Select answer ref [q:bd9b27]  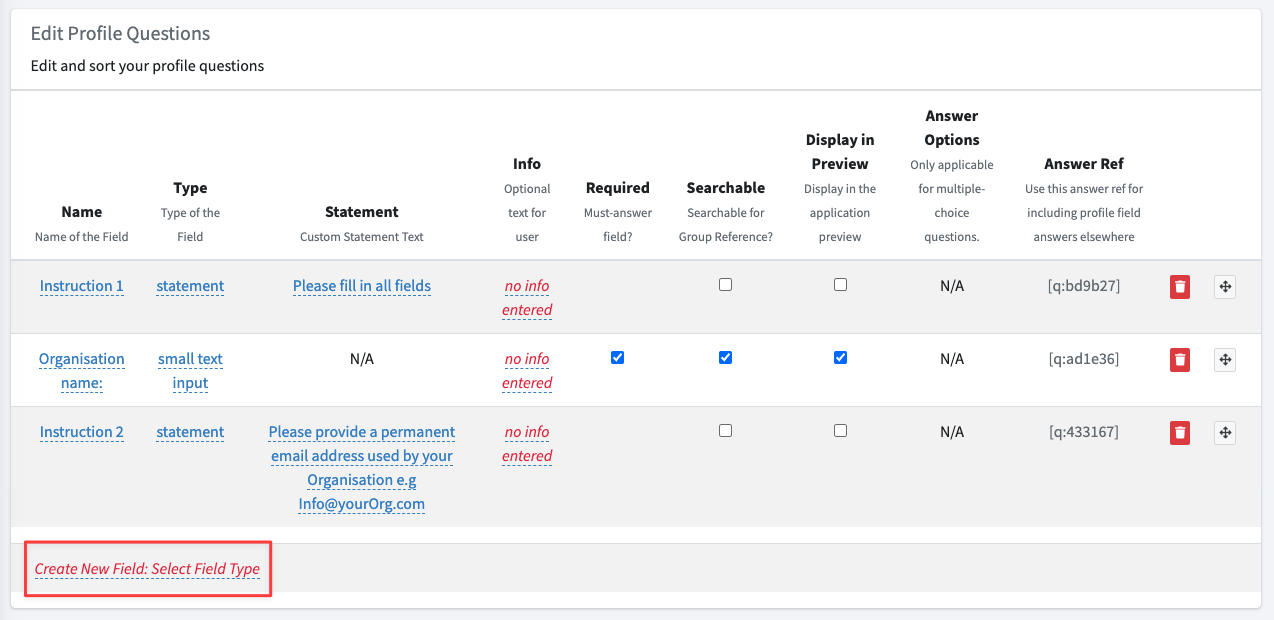coord(1084,286)
